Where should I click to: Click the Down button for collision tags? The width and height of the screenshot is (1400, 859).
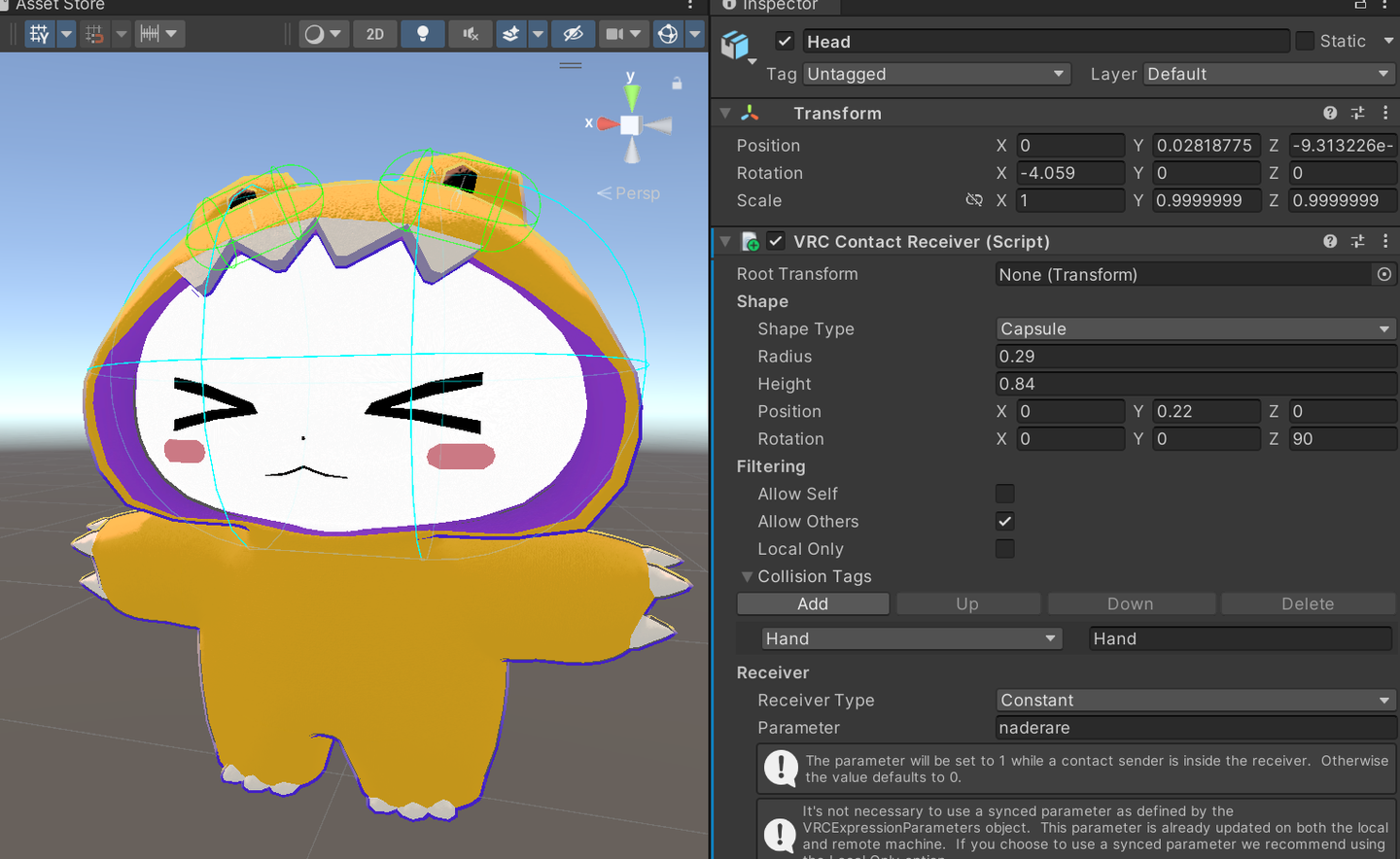tap(1131, 603)
